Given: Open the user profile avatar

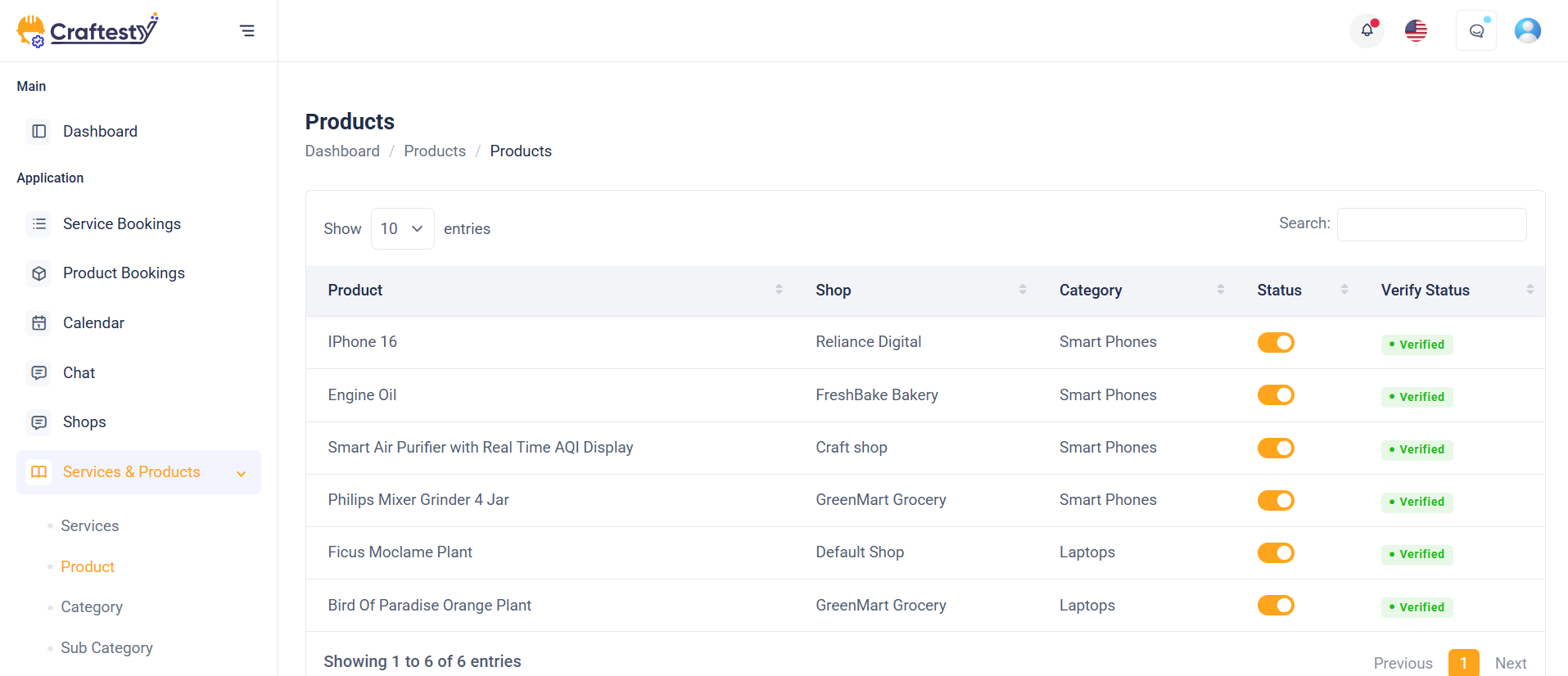Looking at the screenshot, I should point(1528,30).
